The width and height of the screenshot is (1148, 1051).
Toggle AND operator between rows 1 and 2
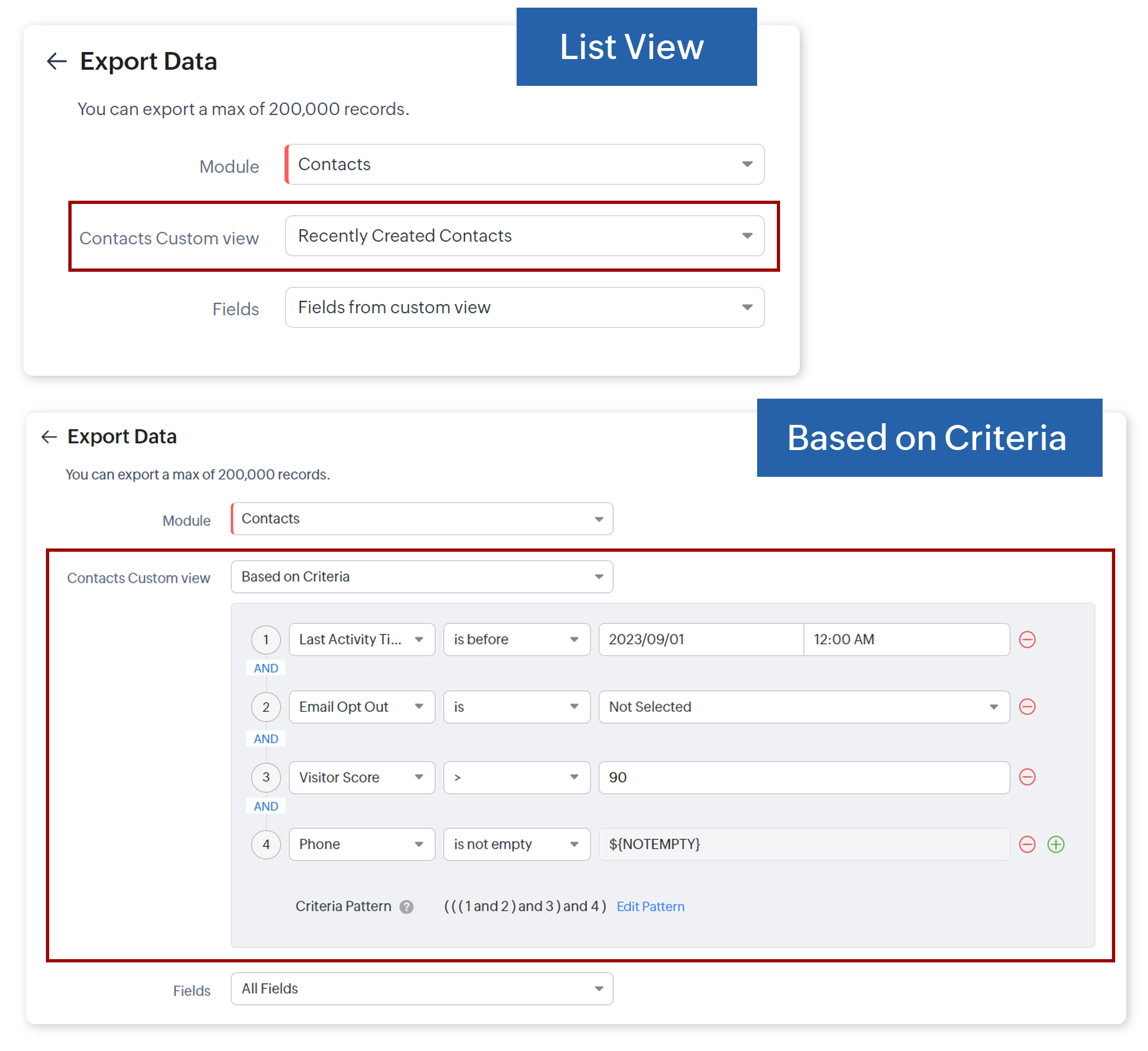266,668
